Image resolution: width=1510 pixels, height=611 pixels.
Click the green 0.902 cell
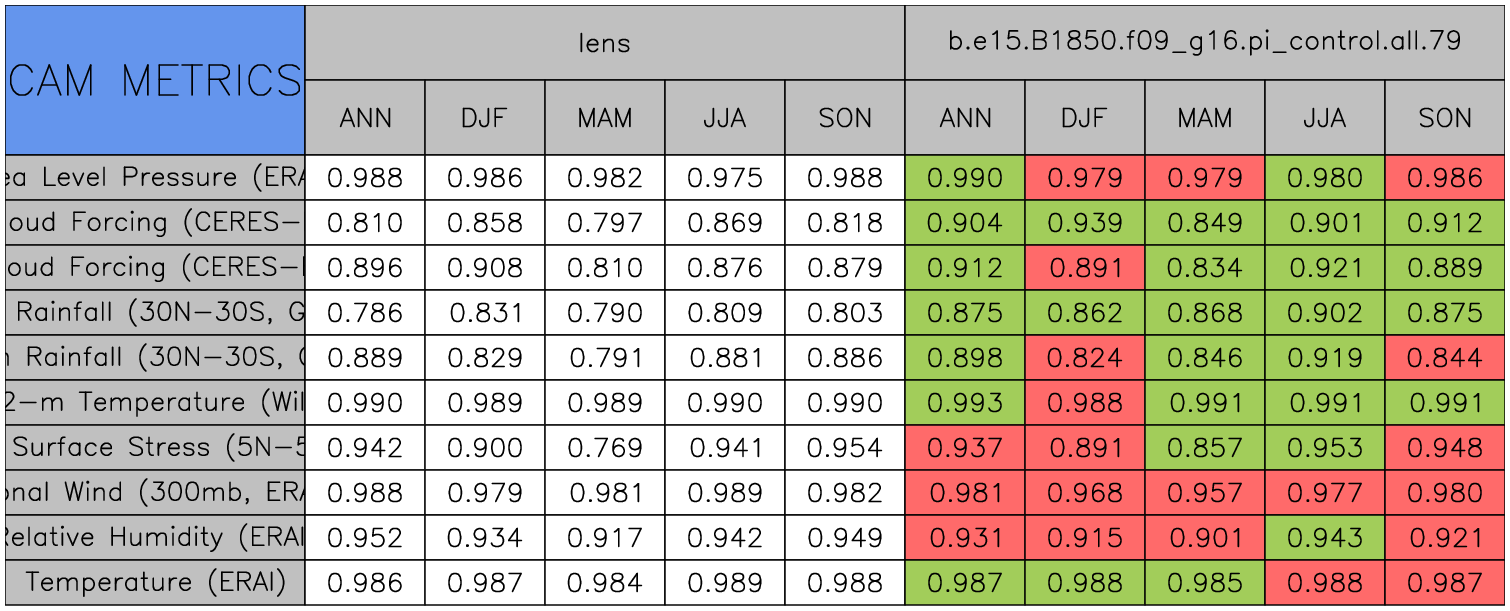[1324, 313]
